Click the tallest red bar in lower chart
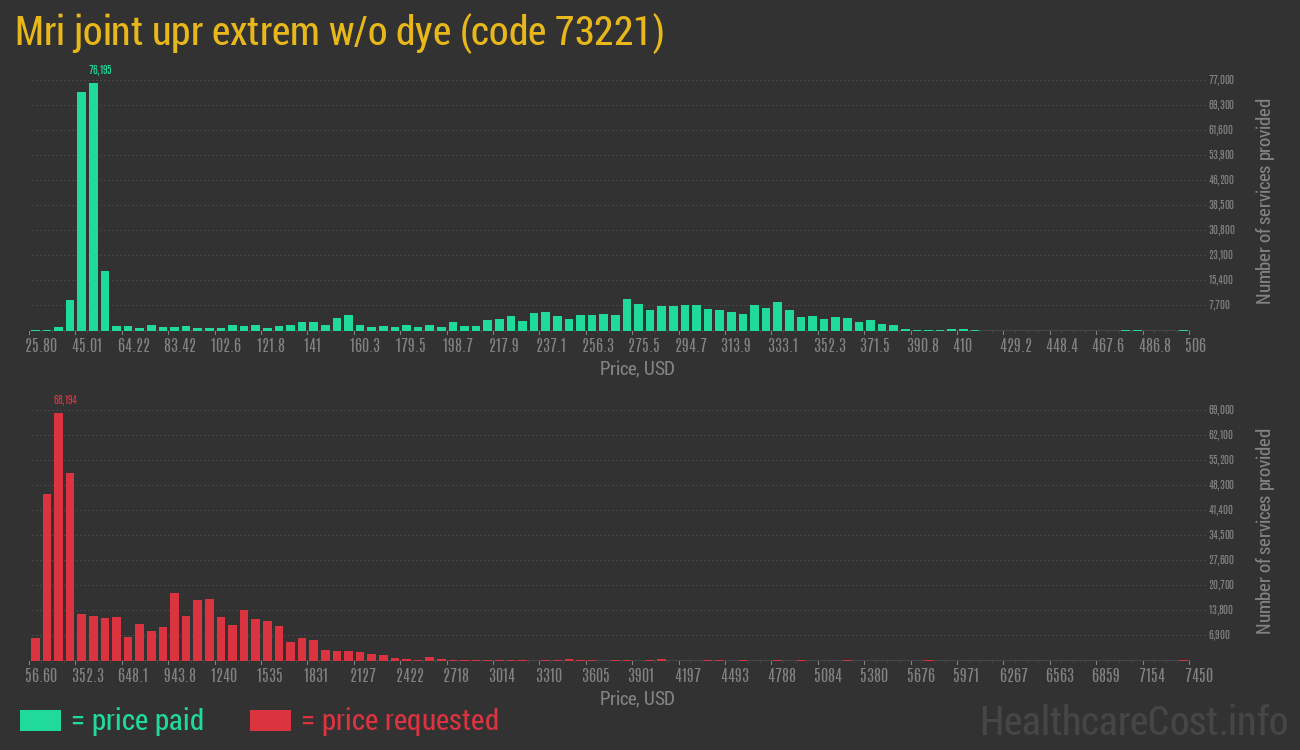This screenshot has width=1300, height=750. [58, 535]
